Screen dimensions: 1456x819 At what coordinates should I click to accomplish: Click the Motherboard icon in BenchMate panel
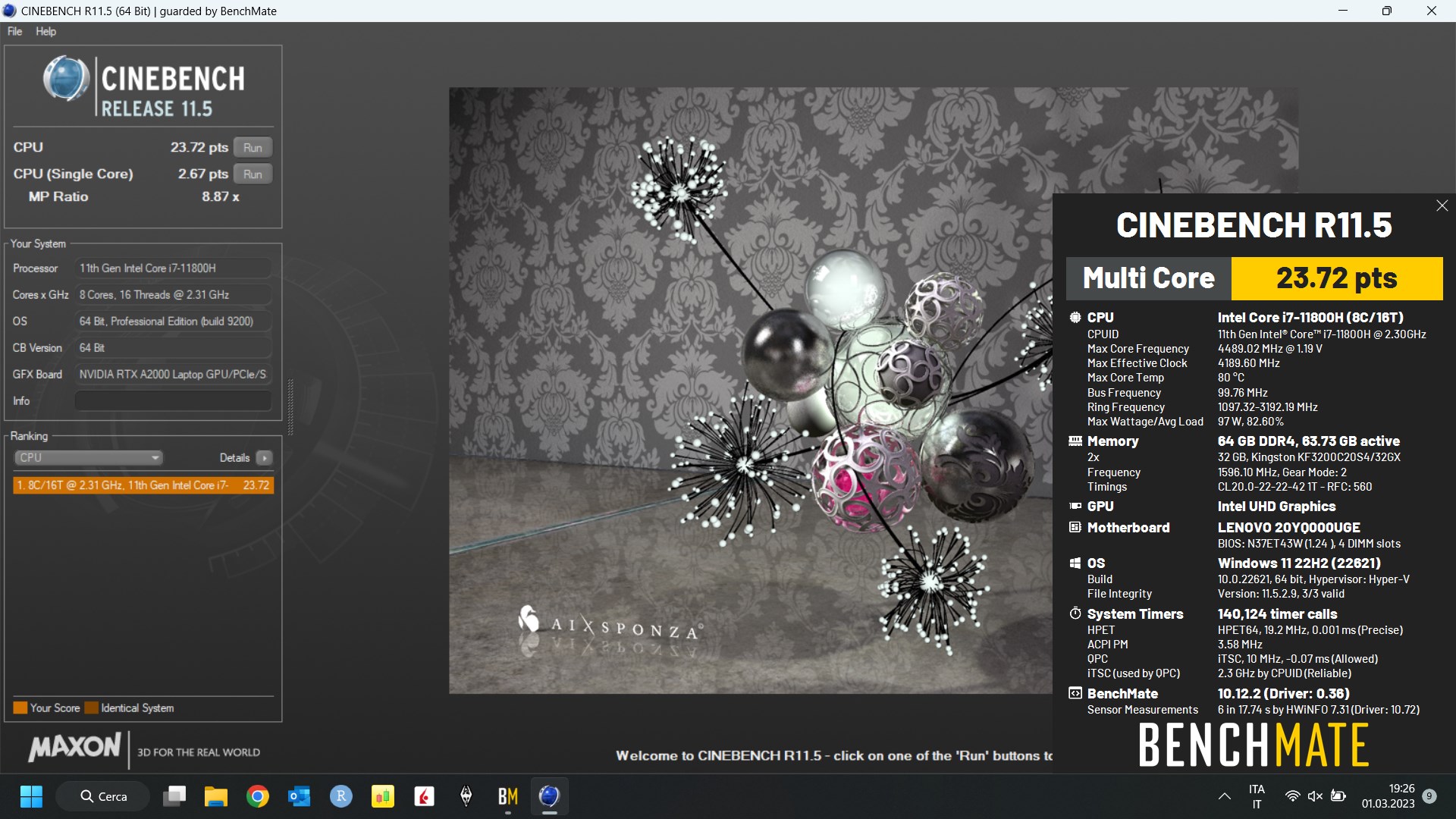coord(1075,527)
